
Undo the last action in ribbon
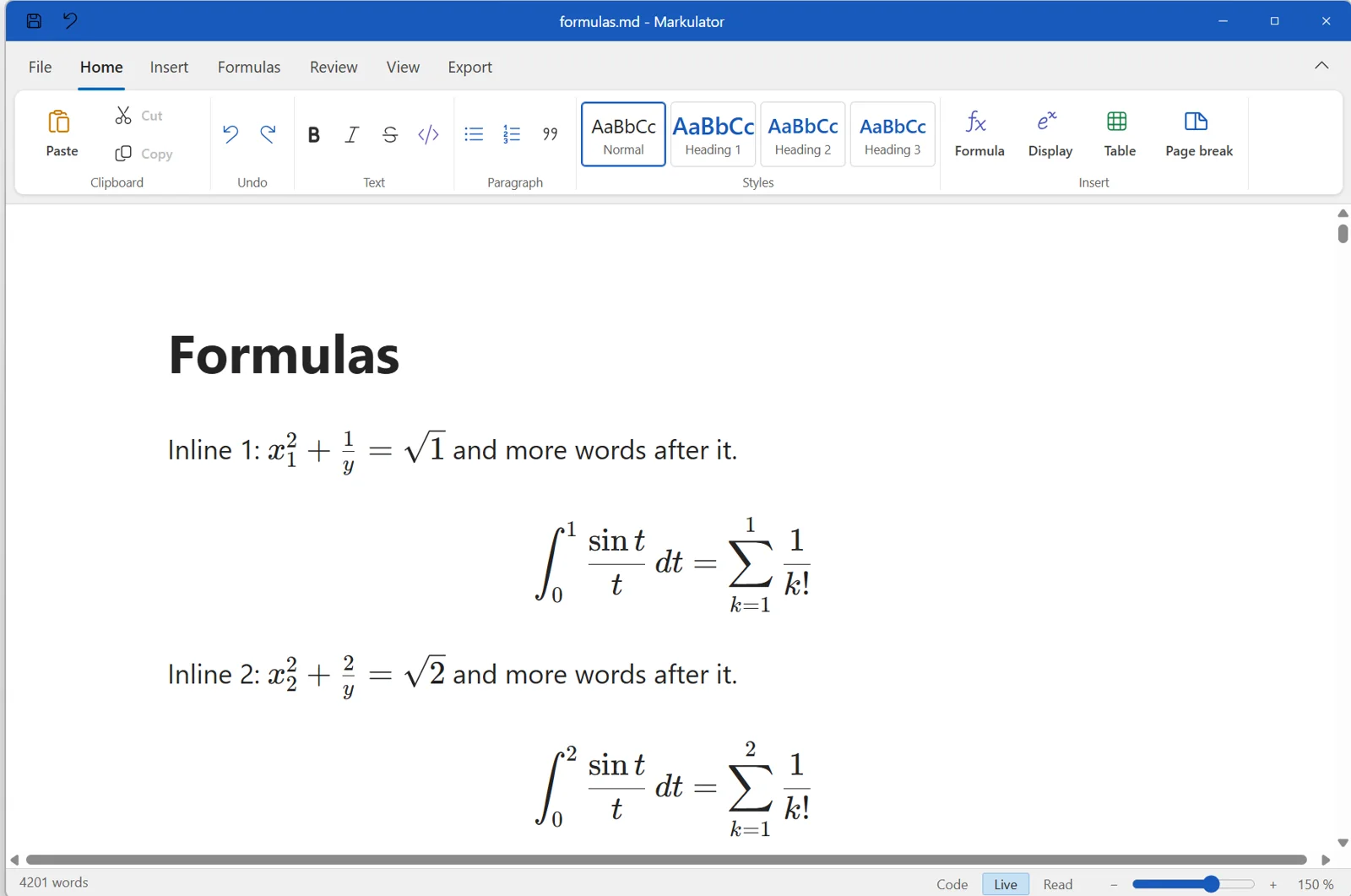tap(231, 133)
